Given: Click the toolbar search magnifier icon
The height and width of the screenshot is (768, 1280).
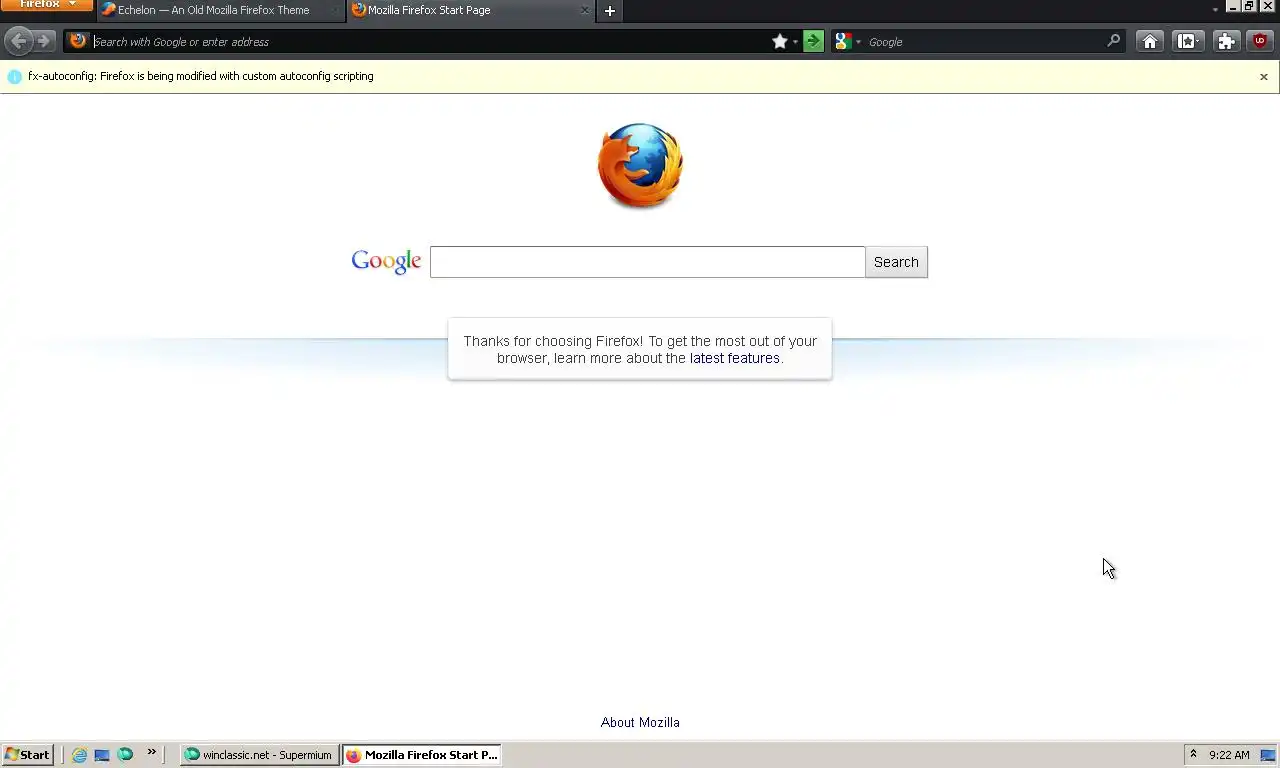Looking at the screenshot, I should pyautogui.click(x=1114, y=41).
